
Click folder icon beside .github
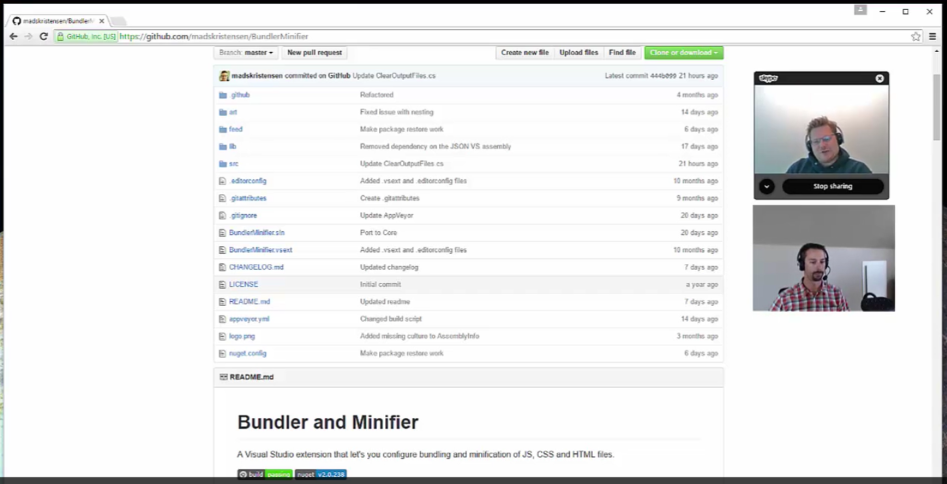coord(223,95)
